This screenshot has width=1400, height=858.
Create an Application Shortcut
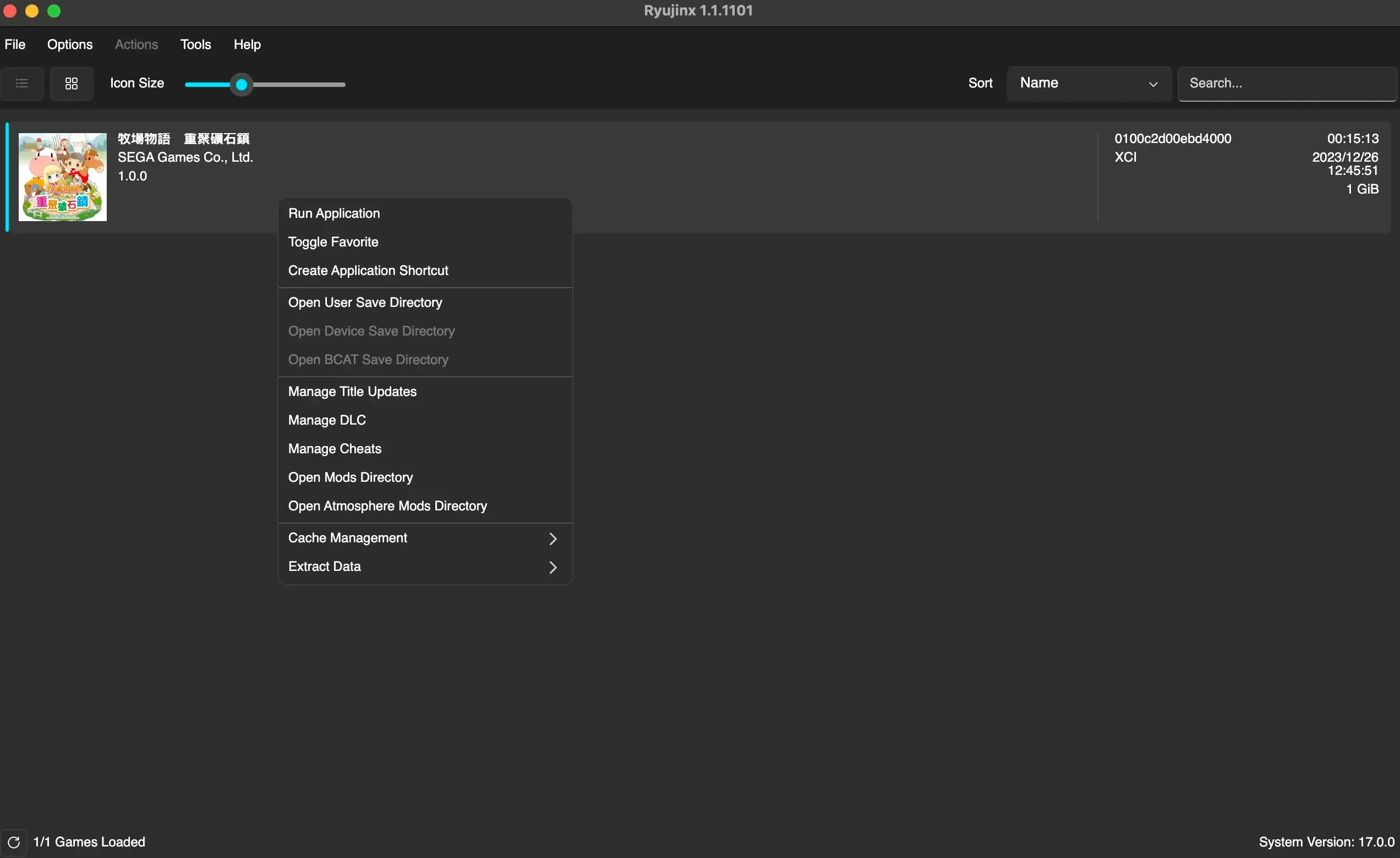coord(368,270)
